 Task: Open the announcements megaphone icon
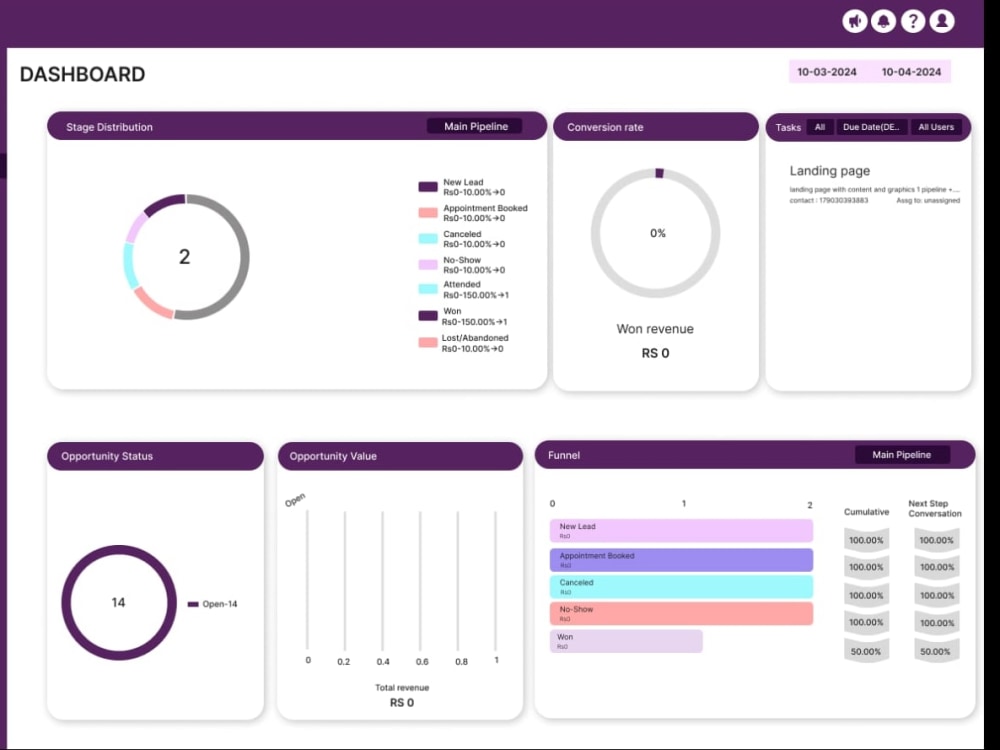[855, 21]
